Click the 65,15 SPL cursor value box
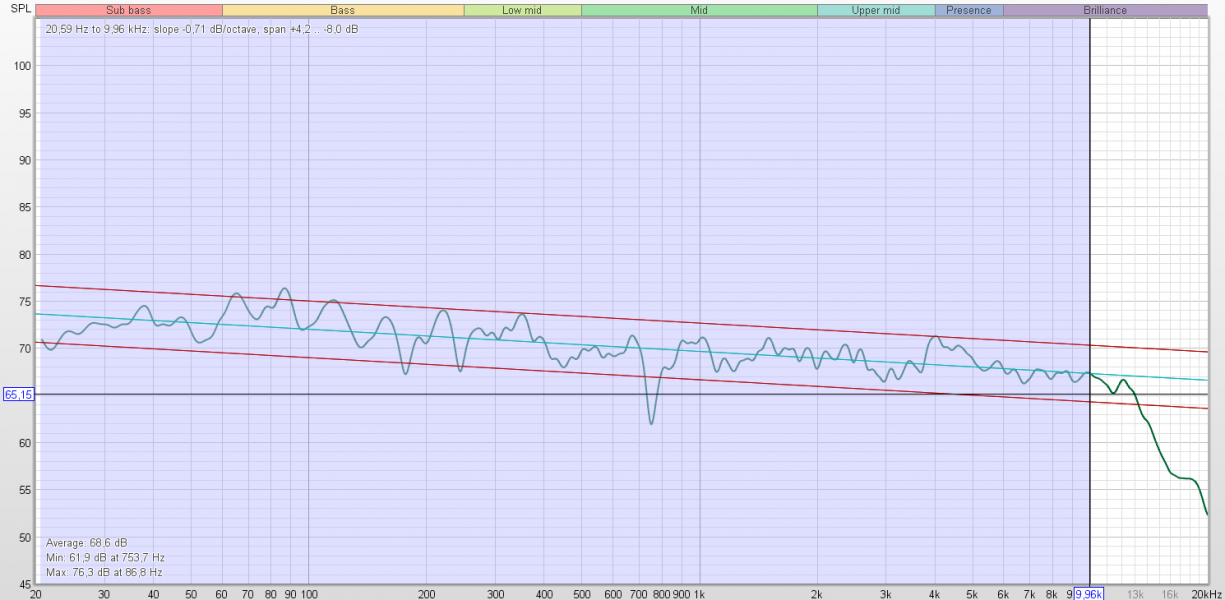 click(19, 395)
